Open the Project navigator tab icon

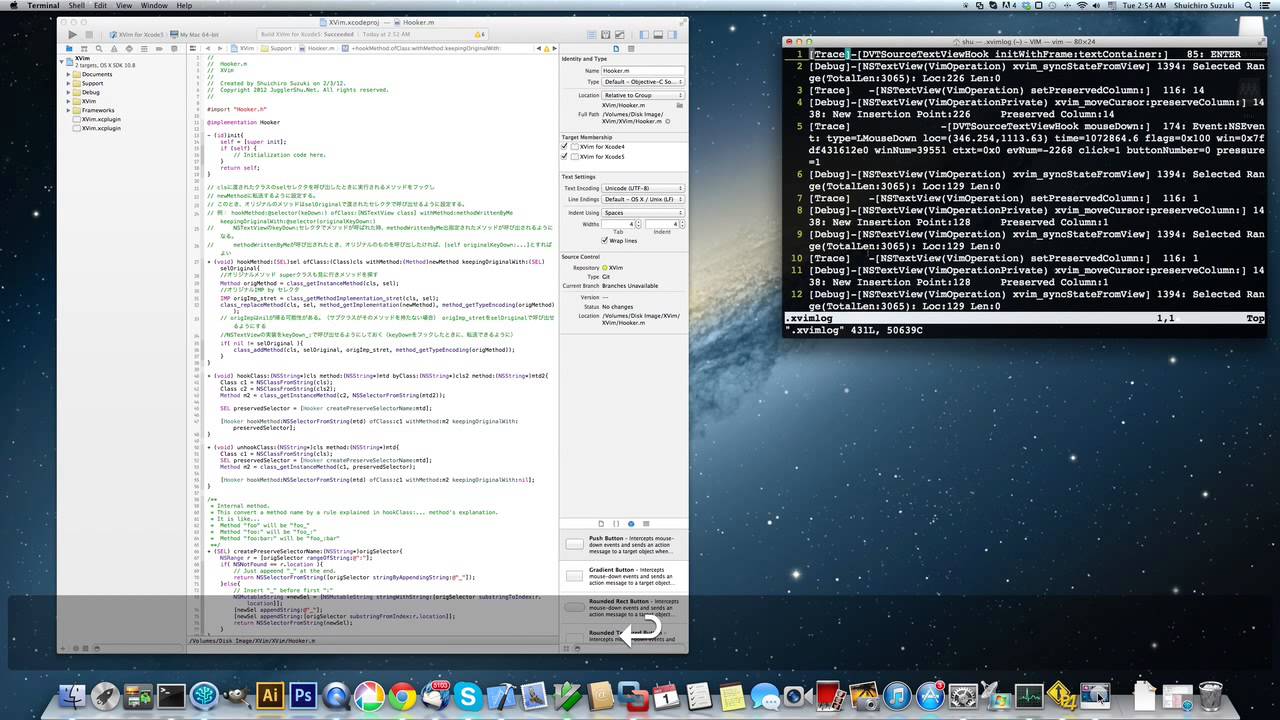[x=69, y=48]
